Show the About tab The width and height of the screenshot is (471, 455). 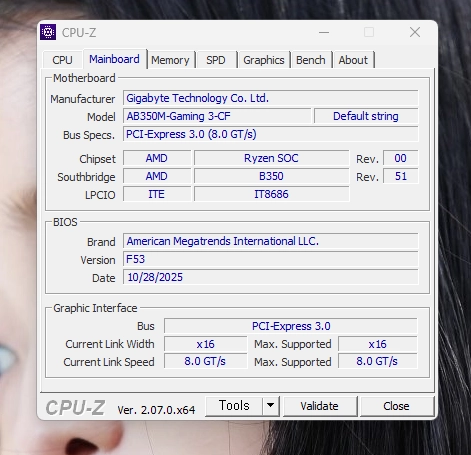click(353, 60)
